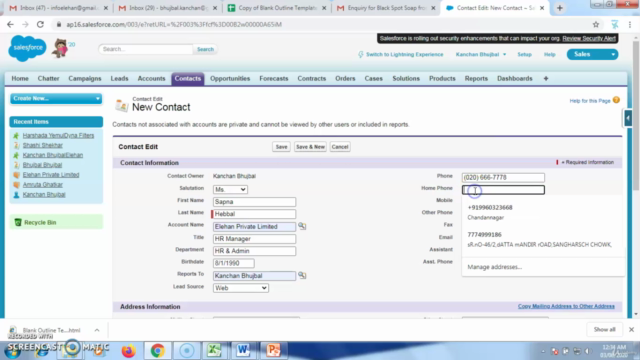Open Harshada YemulDyna Filters recent item
The width and height of the screenshot is (640, 360).
point(58,135)
